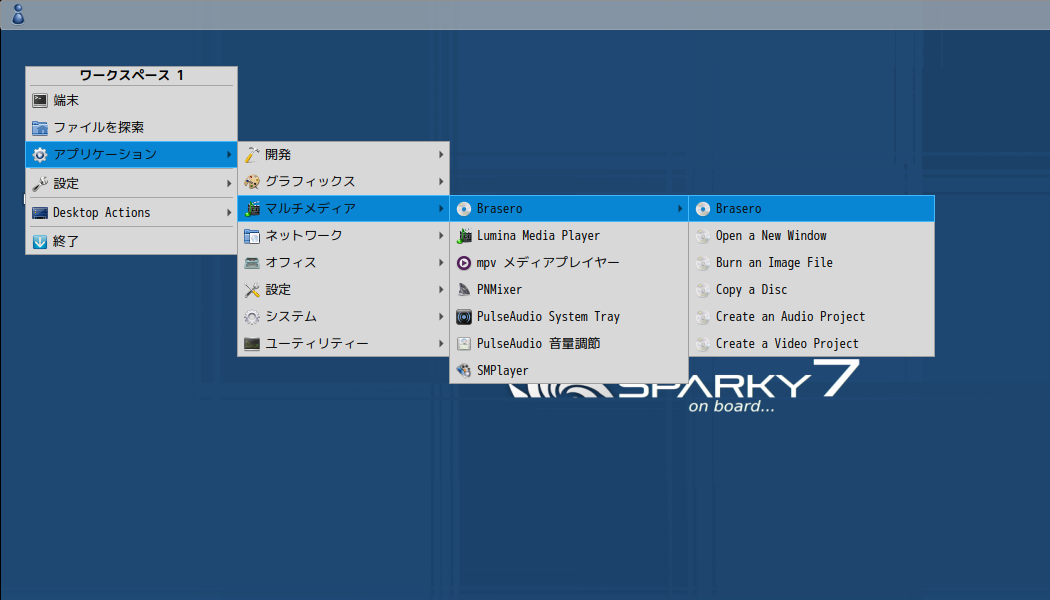Viewport: 1050px width, 600px height.
Task: Select Create a Video Project
Action: (812, 344)
